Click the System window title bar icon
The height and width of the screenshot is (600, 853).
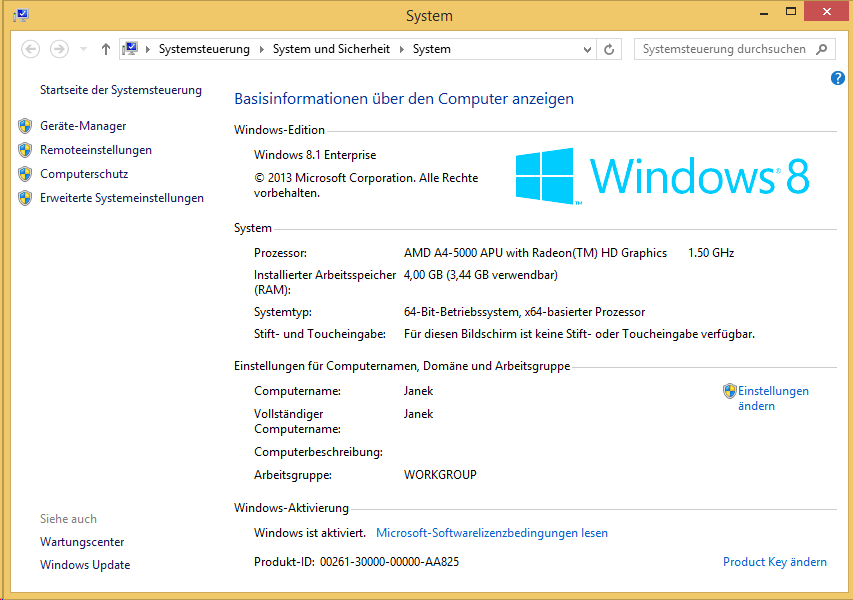[x=21, y=15]
